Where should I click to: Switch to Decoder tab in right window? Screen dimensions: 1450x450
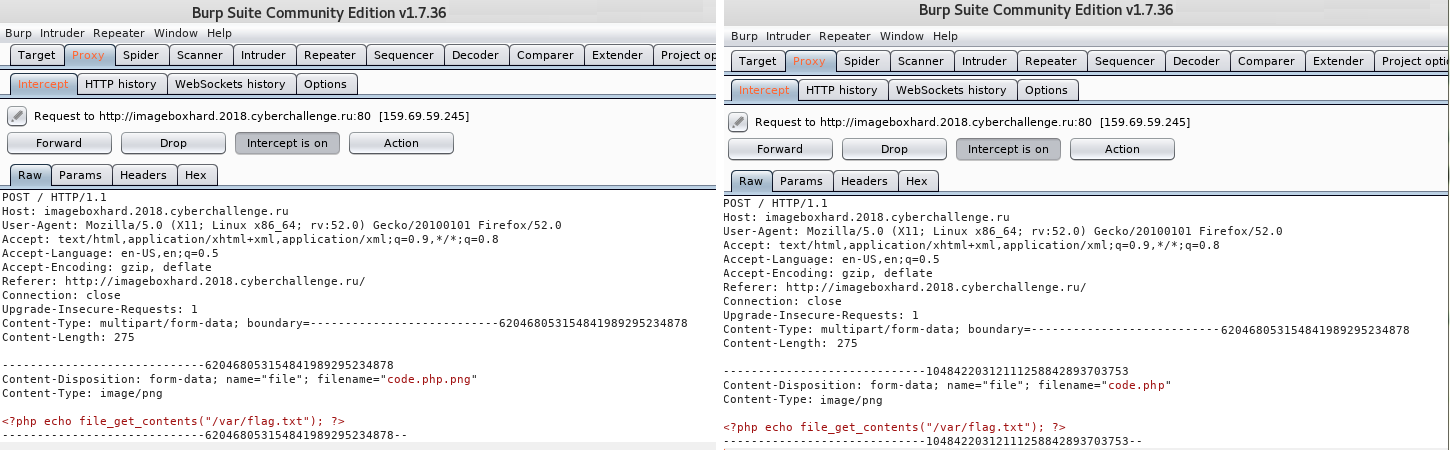point(1196,61)
